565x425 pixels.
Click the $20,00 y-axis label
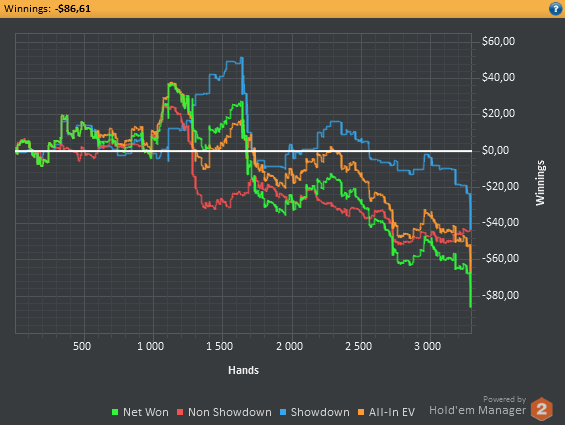[x=498, y=114]
